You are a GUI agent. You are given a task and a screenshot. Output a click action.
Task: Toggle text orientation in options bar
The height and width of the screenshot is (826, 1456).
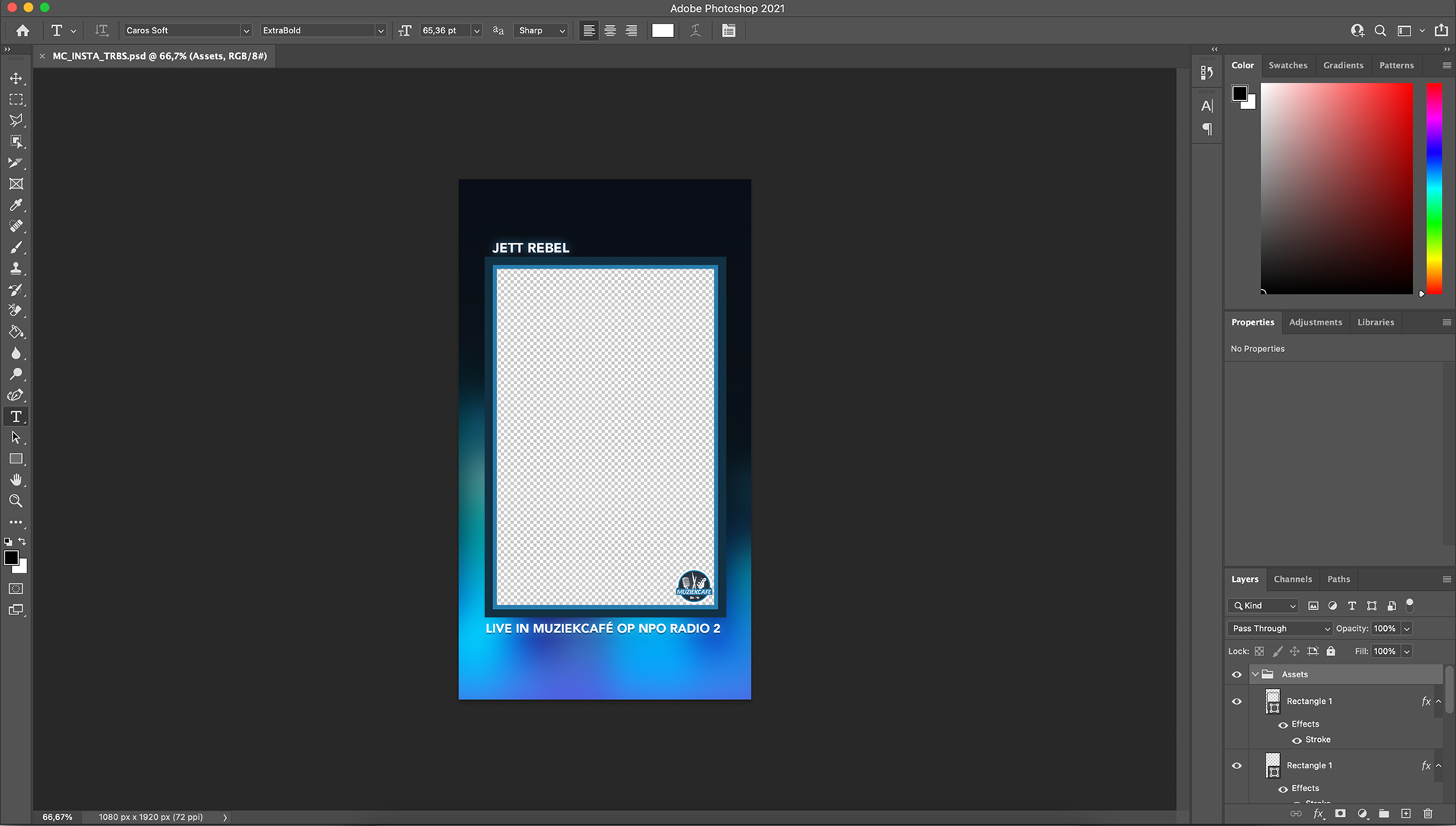[x=102, y=30]
